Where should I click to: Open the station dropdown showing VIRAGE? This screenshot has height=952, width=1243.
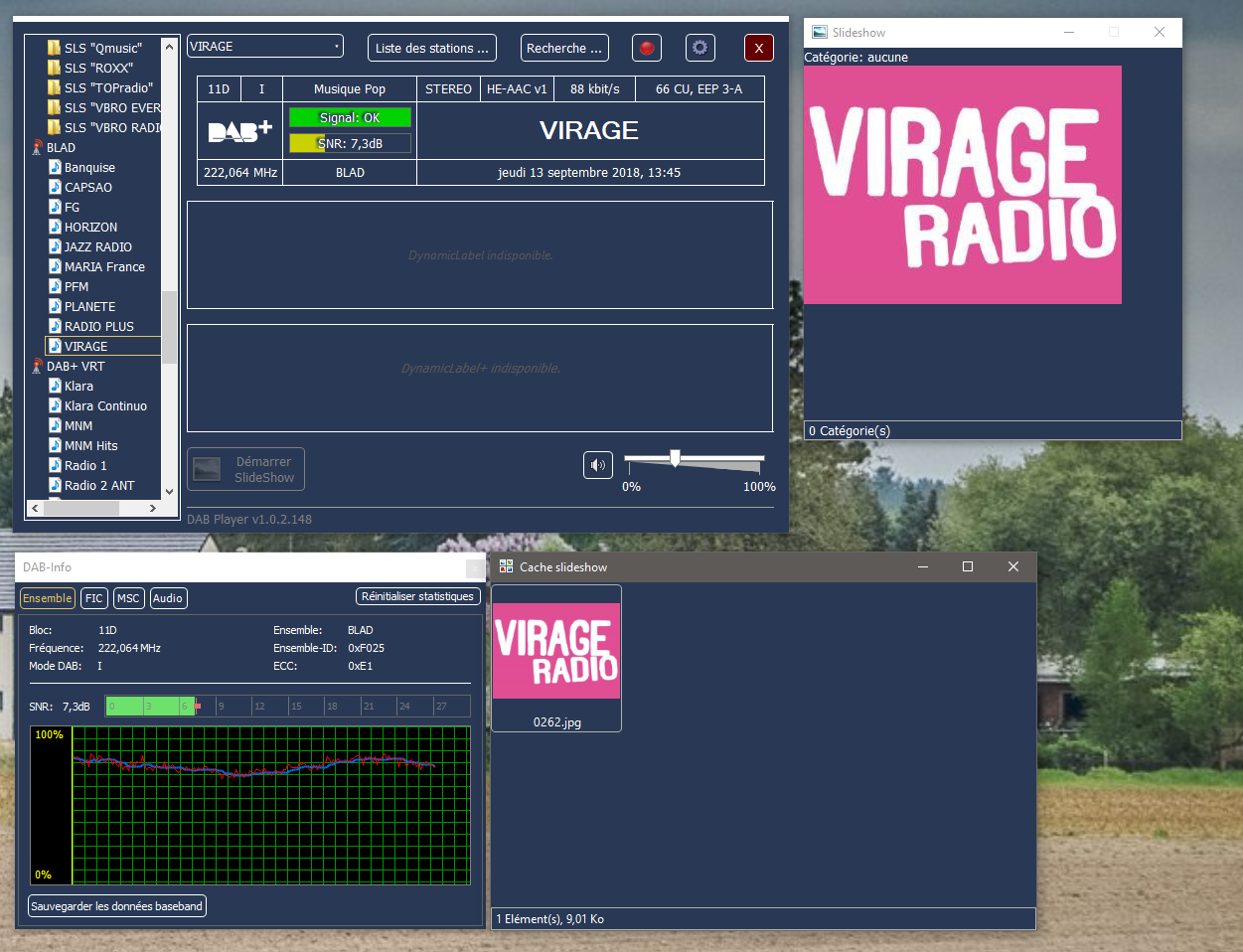265,47
